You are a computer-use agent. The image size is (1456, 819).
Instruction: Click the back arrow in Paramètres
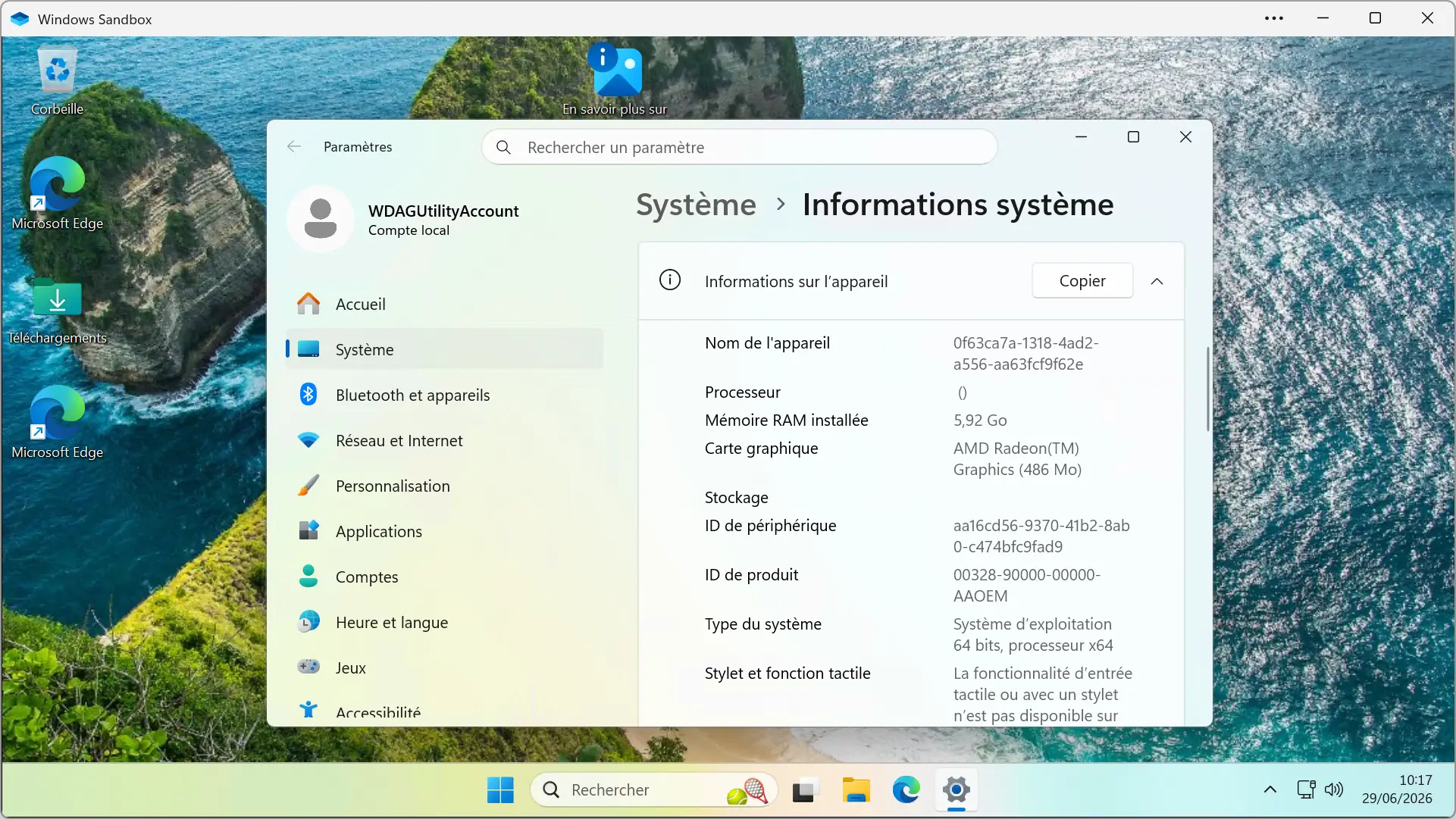pos(294,146)
